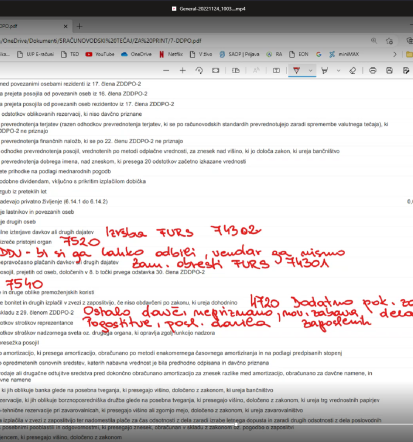Select the DDPO.pdf browser tab

click(x=32, y=26)
